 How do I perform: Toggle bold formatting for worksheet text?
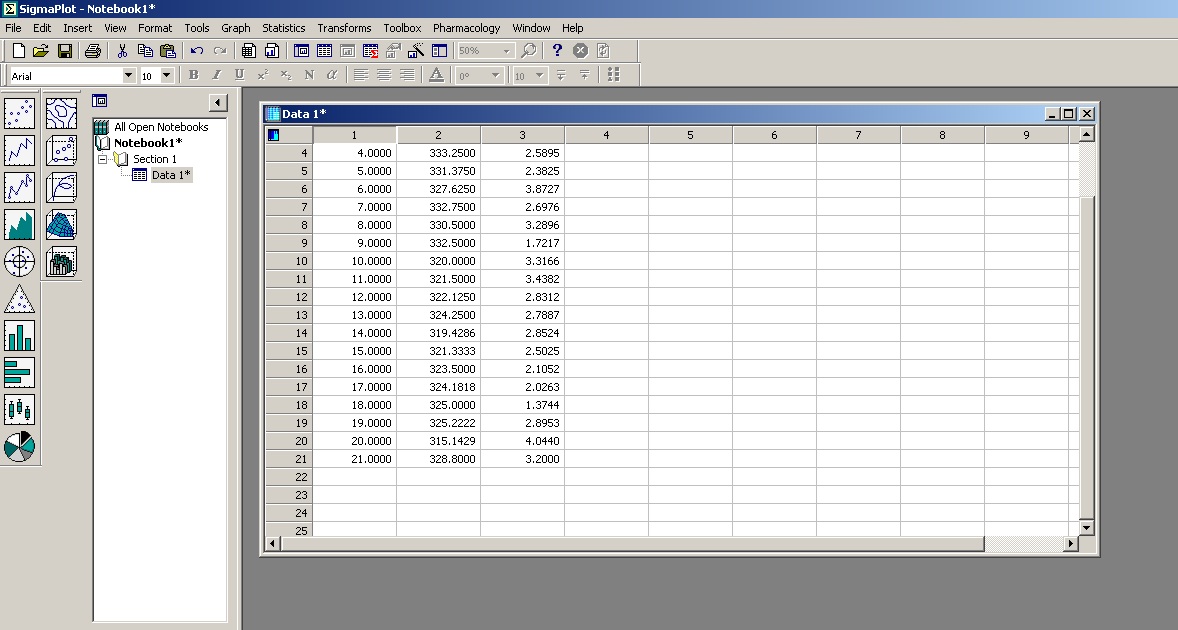tap(192, 74)
